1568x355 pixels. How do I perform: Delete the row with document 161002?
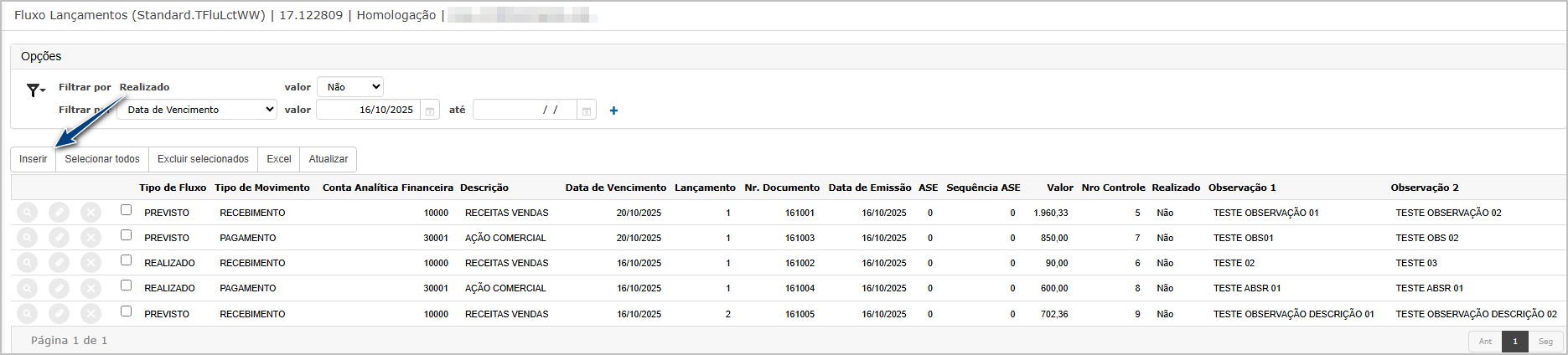pos(91,263)
